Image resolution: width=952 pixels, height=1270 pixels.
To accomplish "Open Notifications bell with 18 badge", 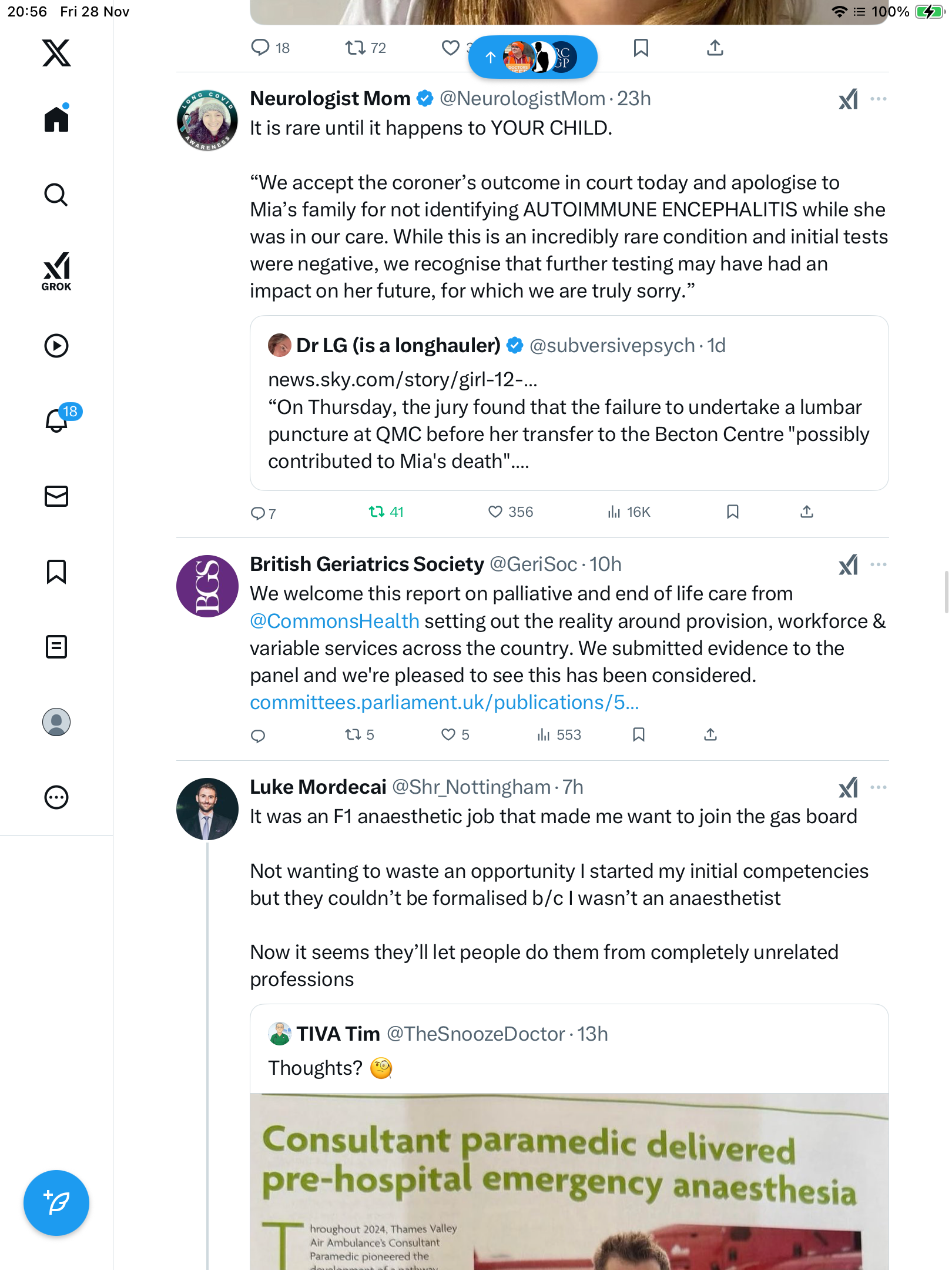I will pyautogui.click(x=58, y=420).
